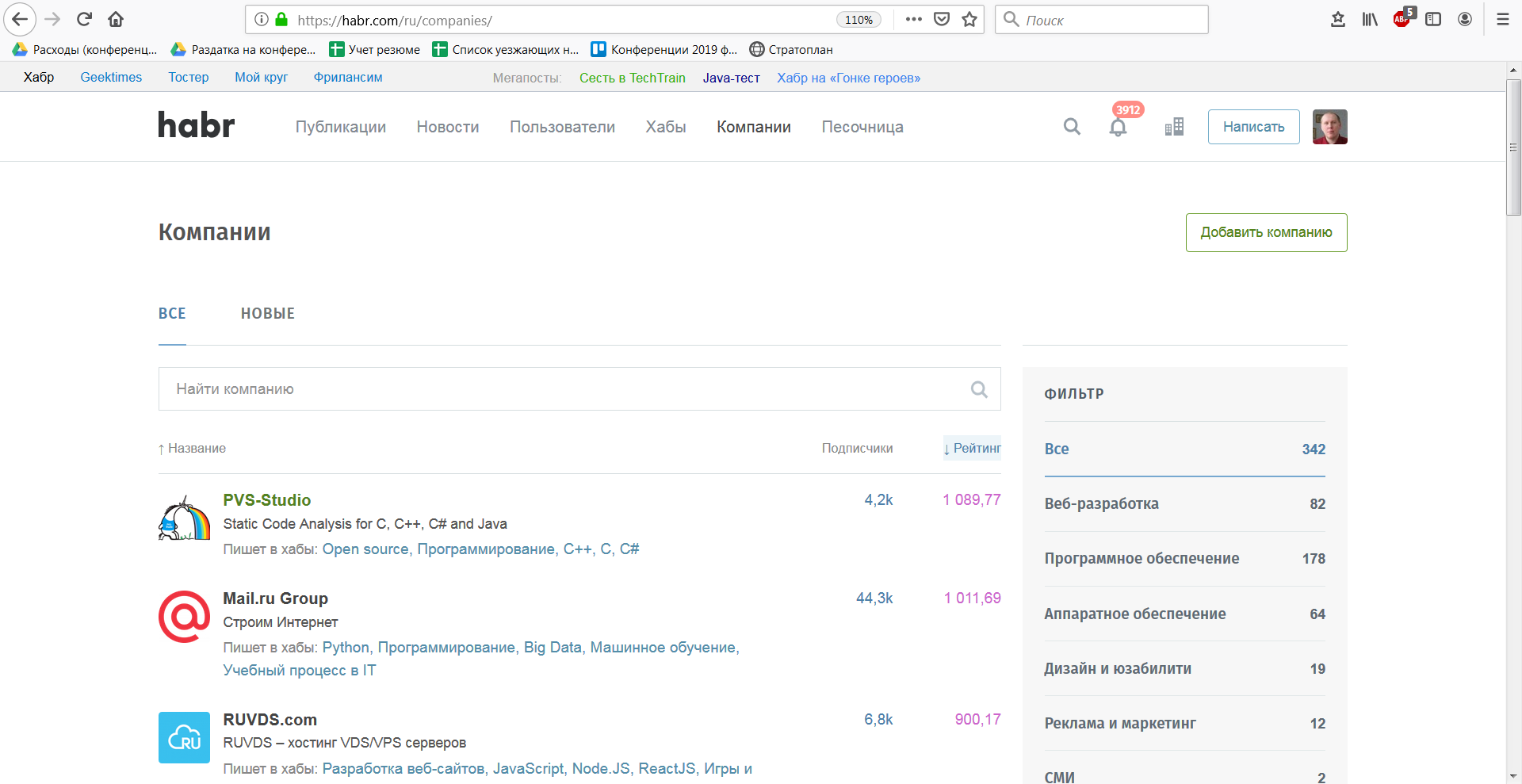Open notifications bell with 3912 badge
The image size is (1522, 784).
click(x=1119, y=127)
